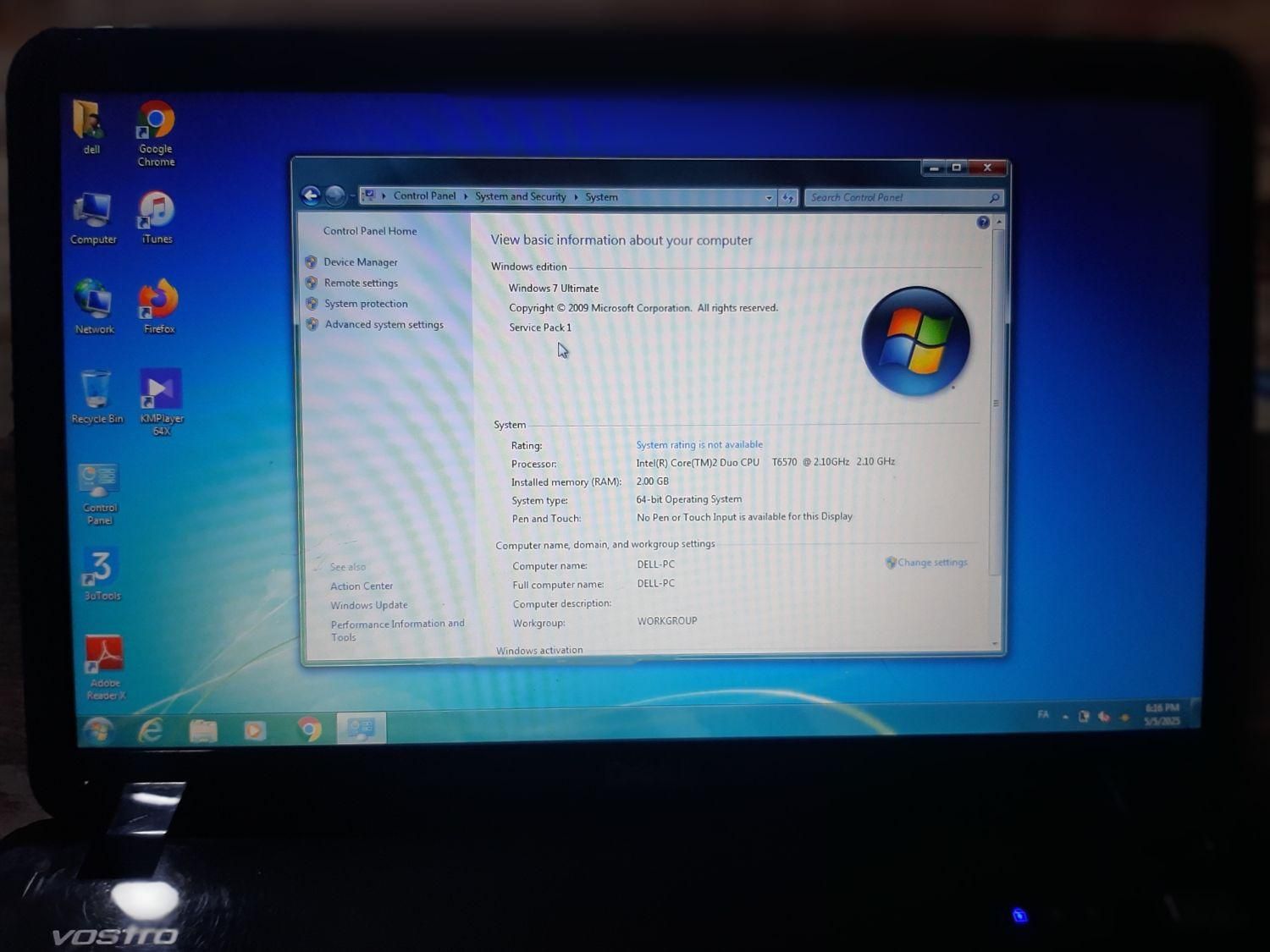Launch Chrome from the taskbar
1270x952 pixels.
pyautogui.click(x=309, y=729)
